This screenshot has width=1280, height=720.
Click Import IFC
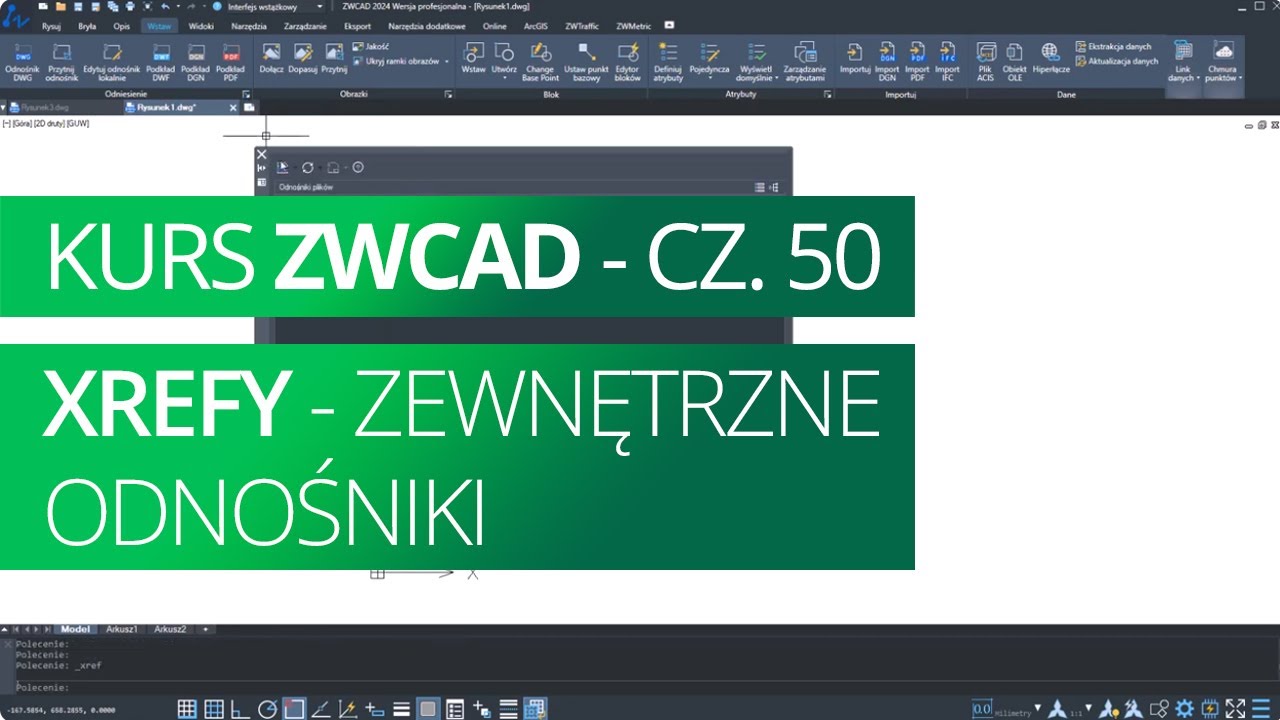947,61
